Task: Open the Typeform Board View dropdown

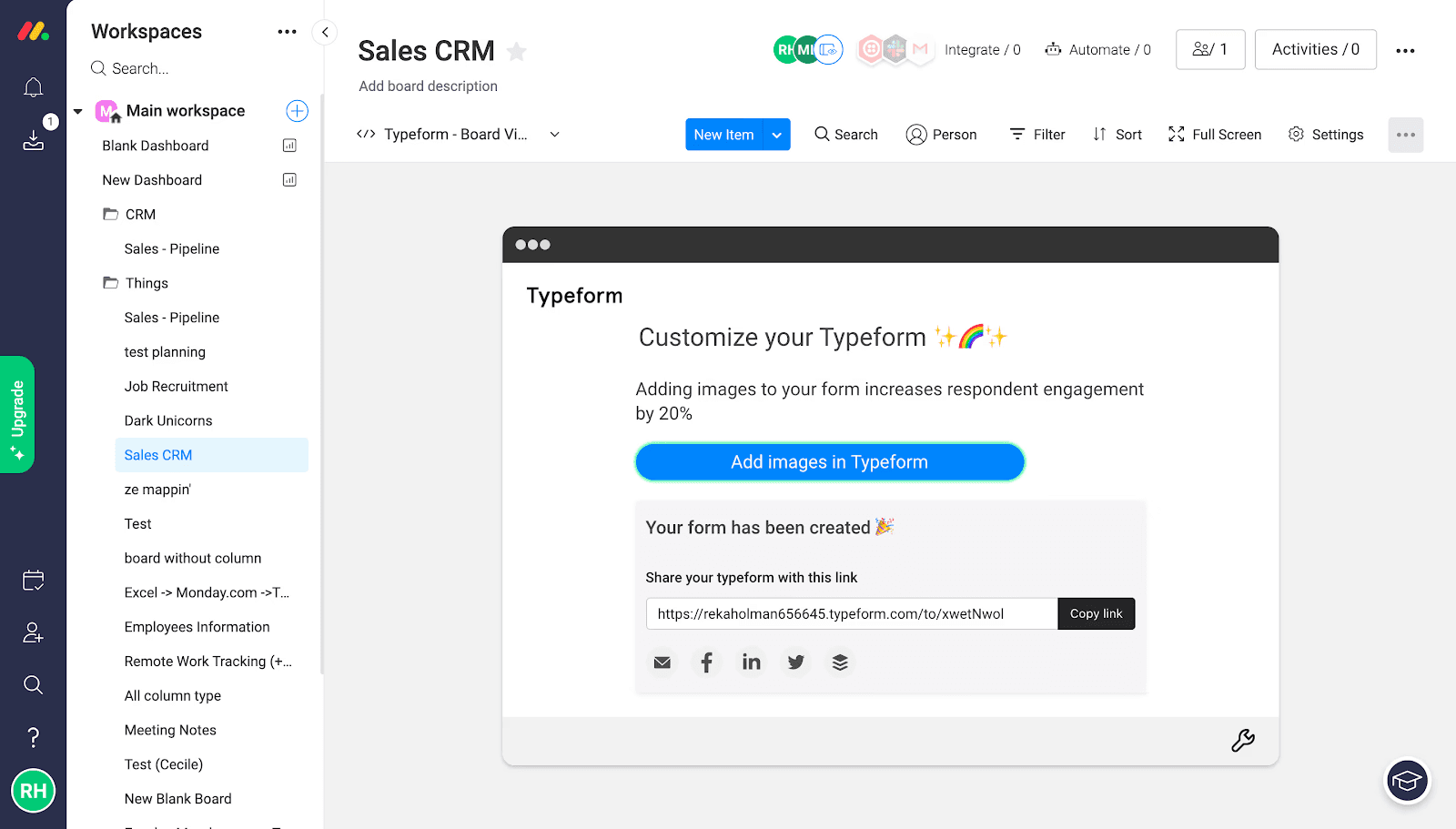Action: tap(459, 135)
